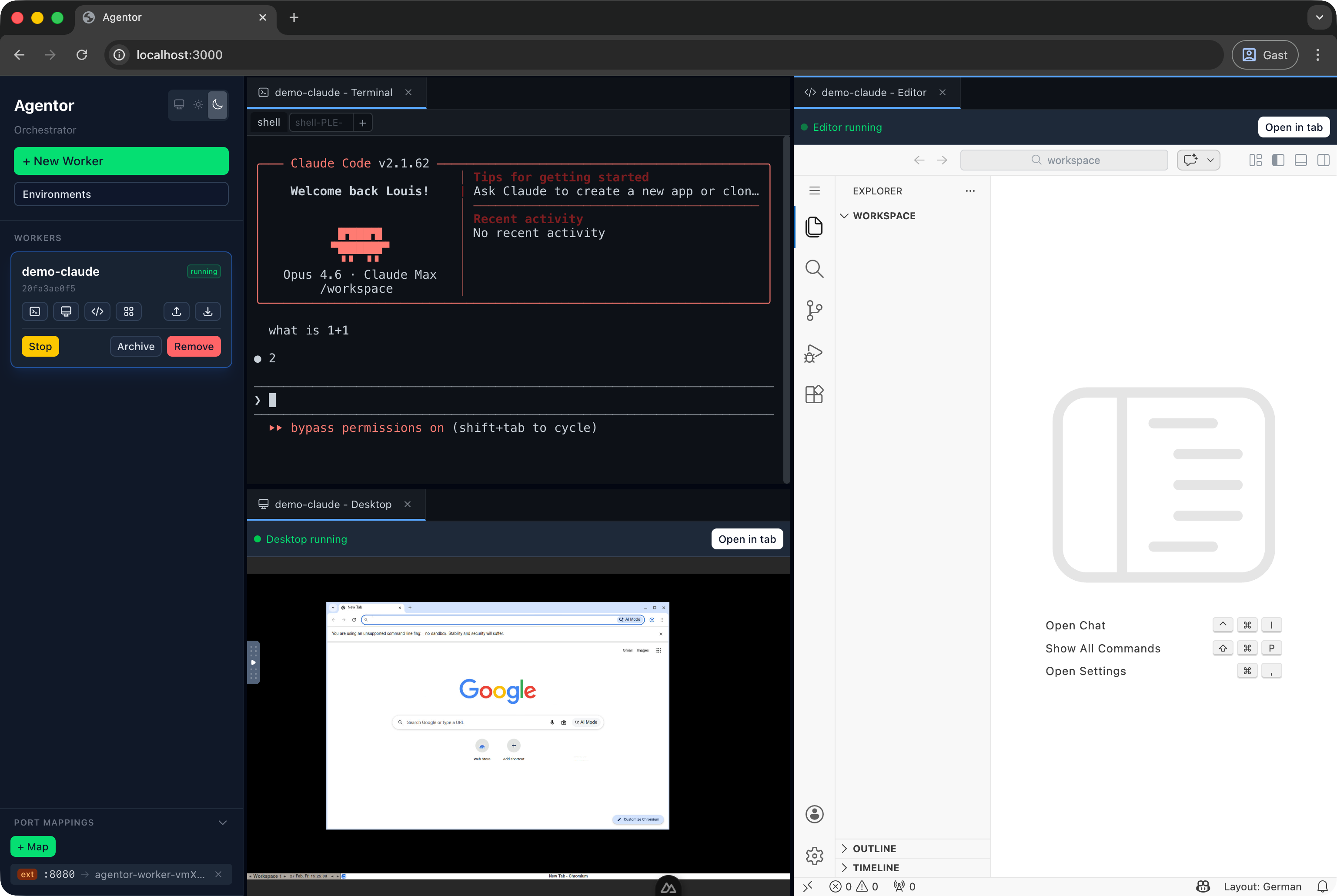This screenshot has width=1337, height=896.
Task: Toggle primary side bar in editor
Action: click(x=1278, y=160)
